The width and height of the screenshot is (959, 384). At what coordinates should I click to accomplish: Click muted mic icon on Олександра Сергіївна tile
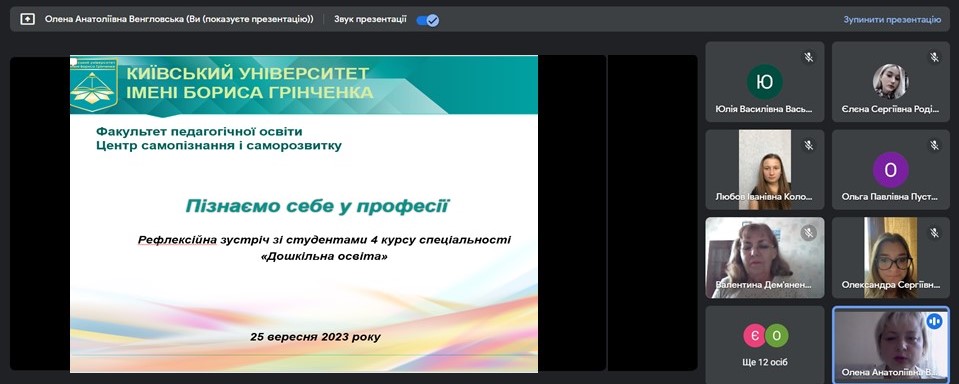click(x=934, y=233)
